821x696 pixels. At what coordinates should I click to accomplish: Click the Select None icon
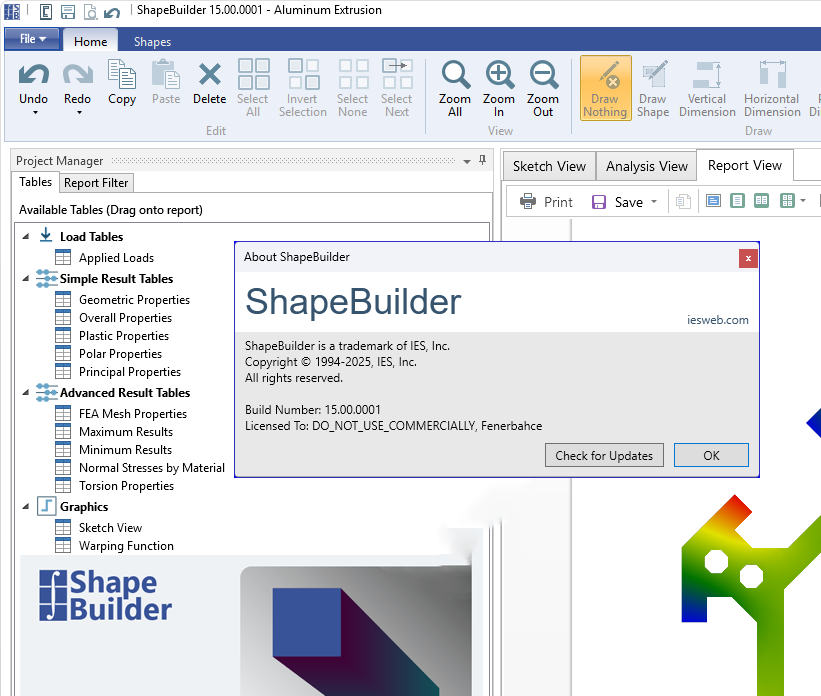point(353,74)
